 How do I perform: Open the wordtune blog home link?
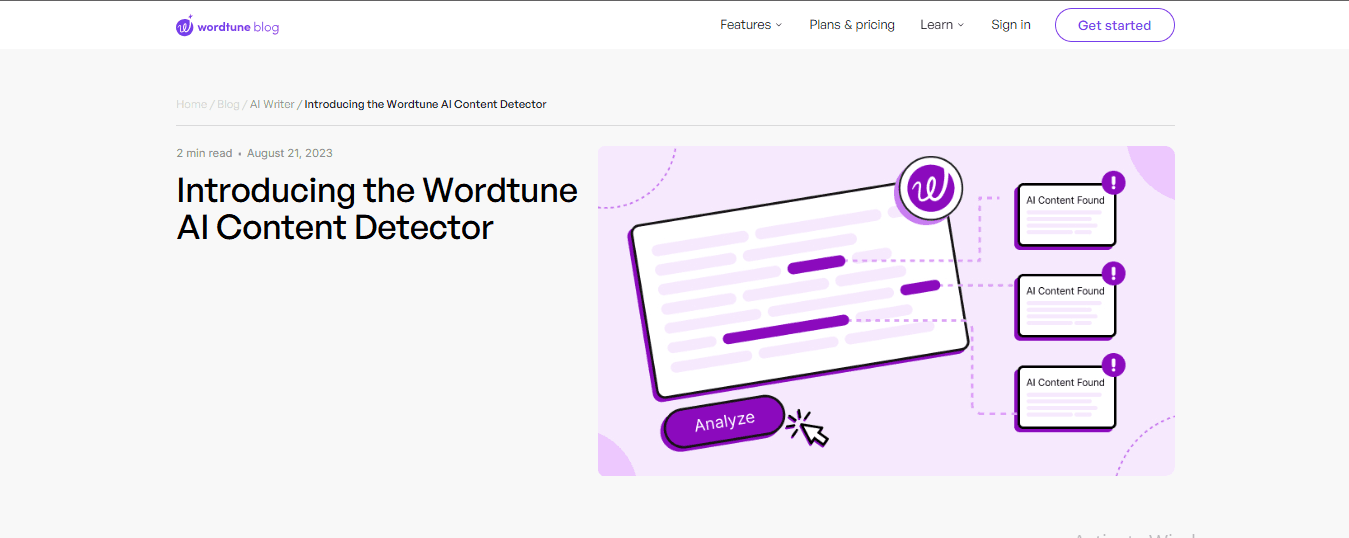pos(228,26)
